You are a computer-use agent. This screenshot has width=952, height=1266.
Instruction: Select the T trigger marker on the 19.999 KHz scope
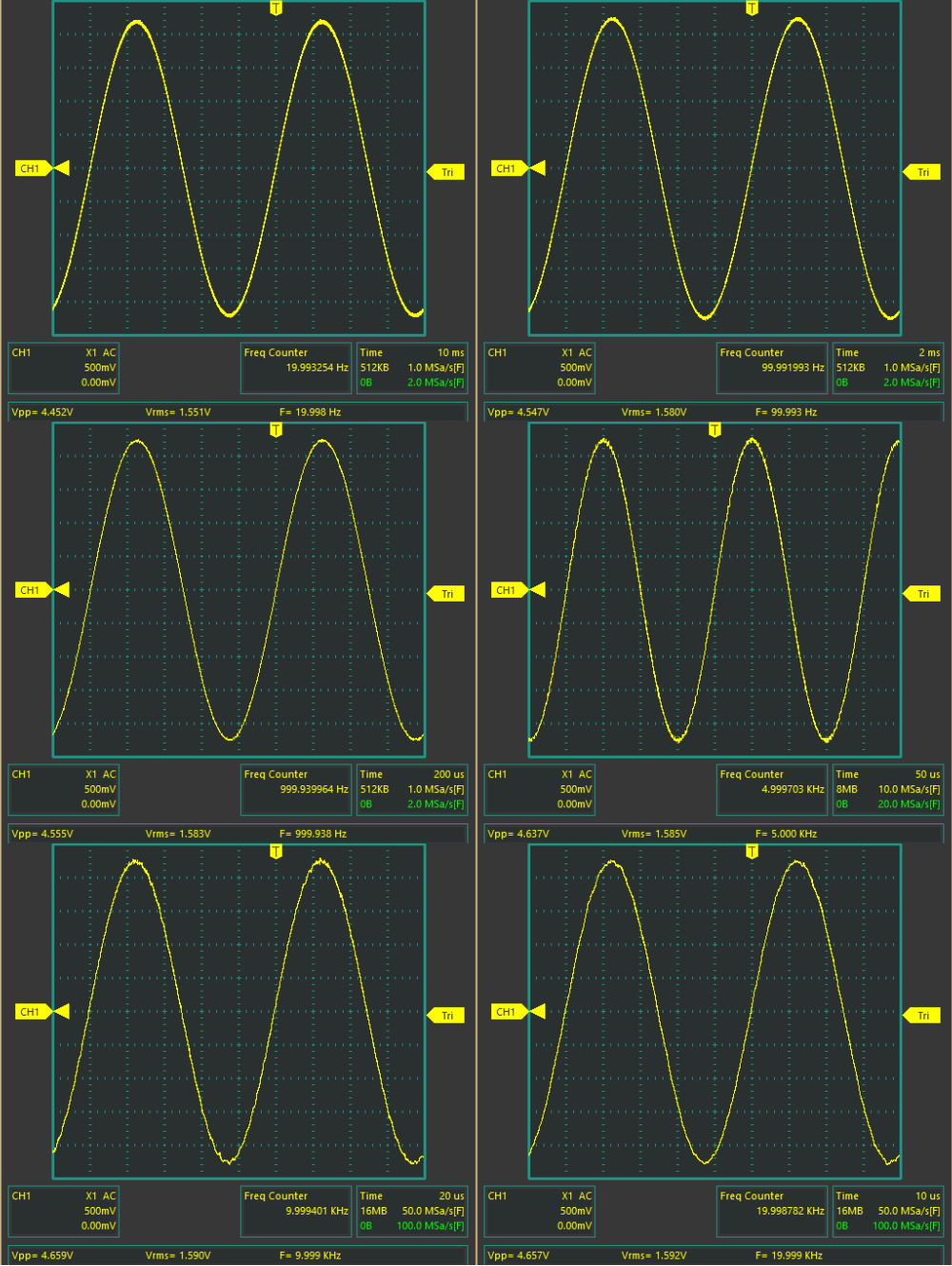click(752, 852)
